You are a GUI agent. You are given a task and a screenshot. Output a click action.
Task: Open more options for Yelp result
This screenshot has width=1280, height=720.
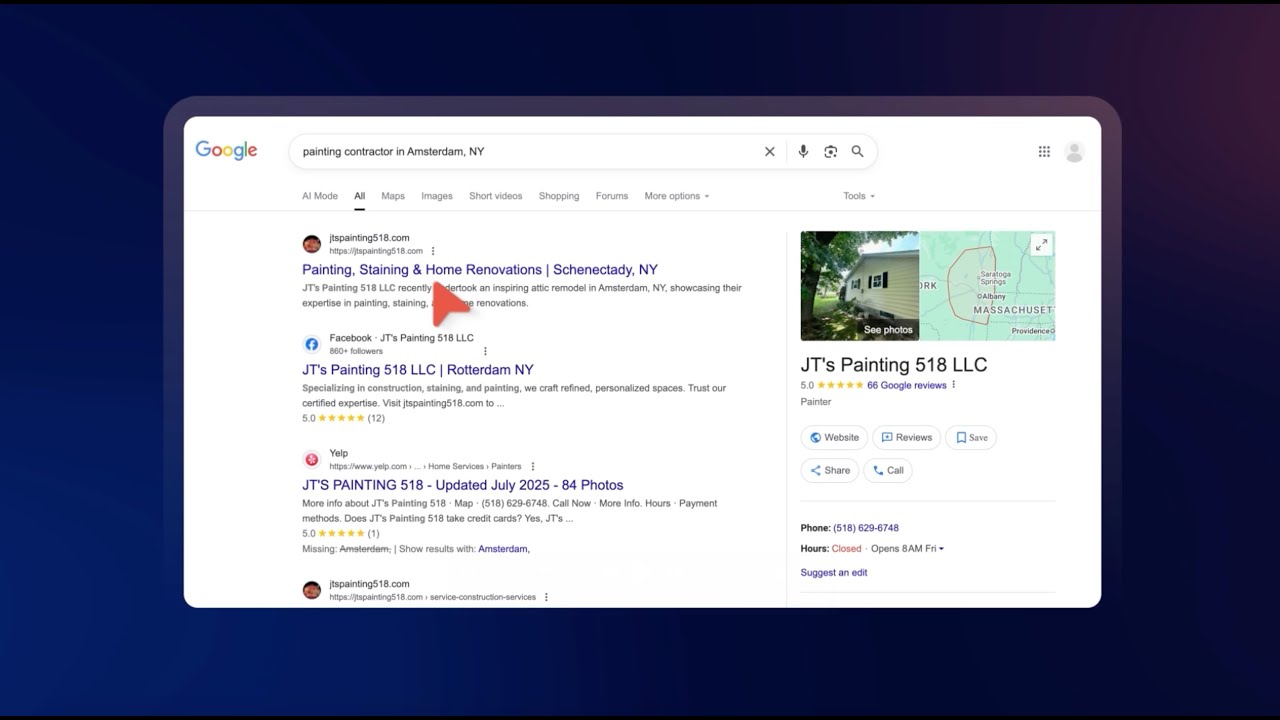point(533,466)
